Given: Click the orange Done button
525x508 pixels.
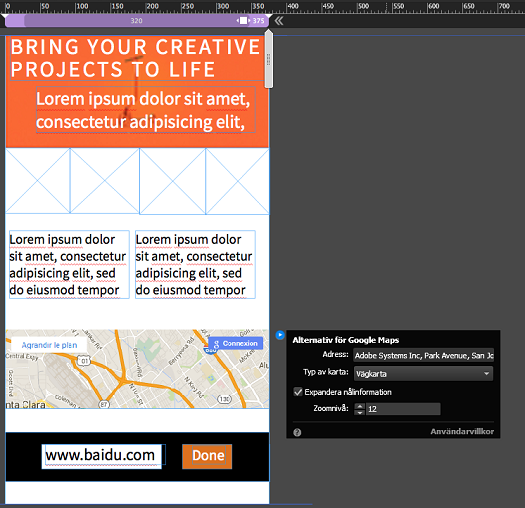Looking at the screenshot, I should tap(207, 456).
